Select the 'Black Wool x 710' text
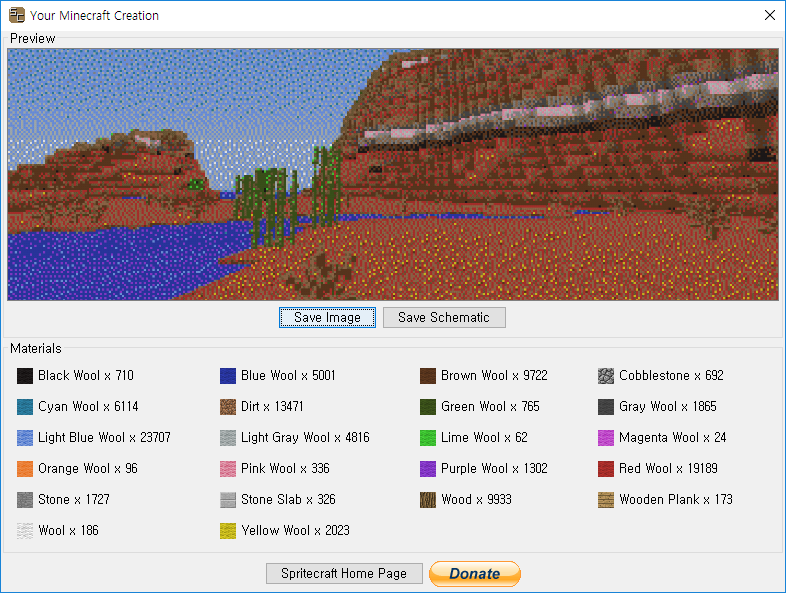Screen dimensions: 786x593 [86, 375]
